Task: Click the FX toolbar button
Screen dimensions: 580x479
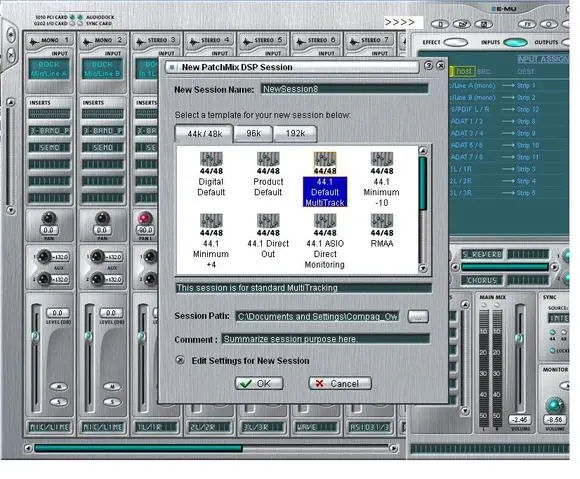Action: click(527, 24)
